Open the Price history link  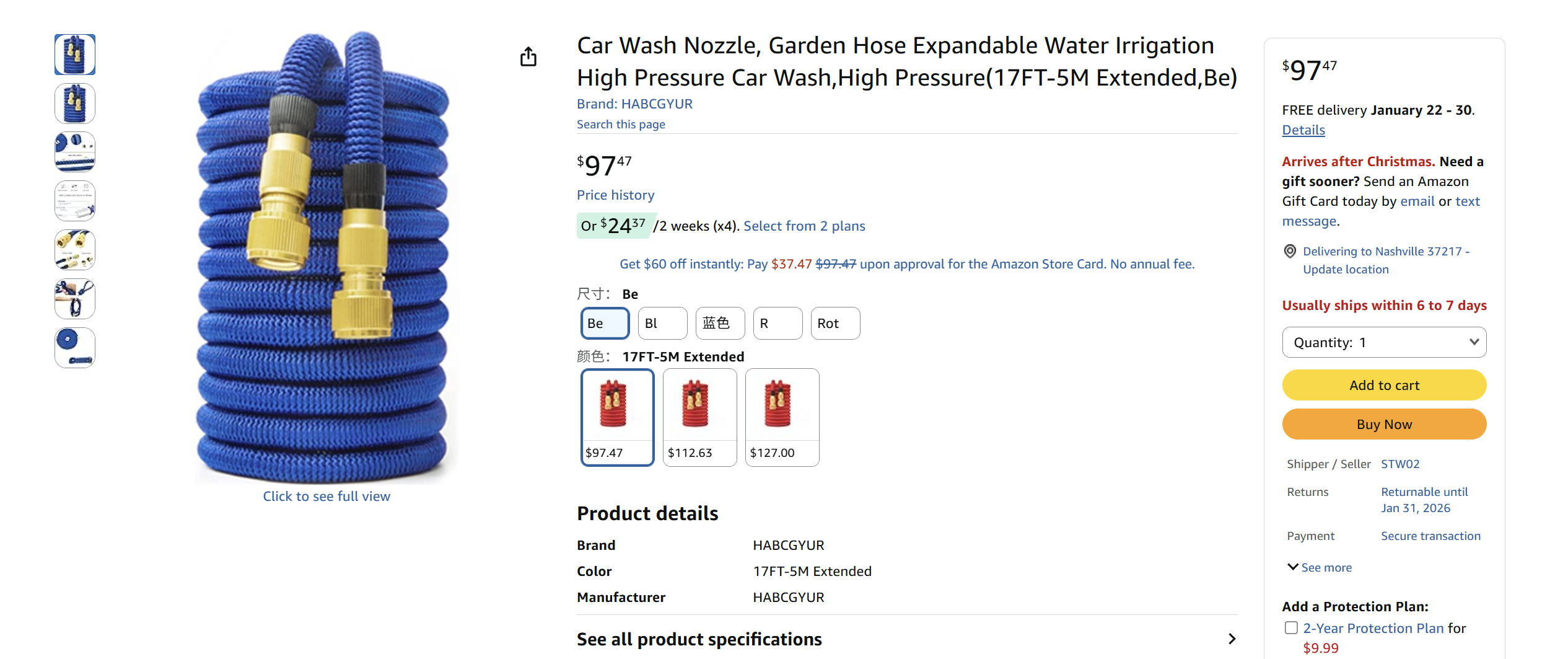pyautogui.click(x=615, y=195)
